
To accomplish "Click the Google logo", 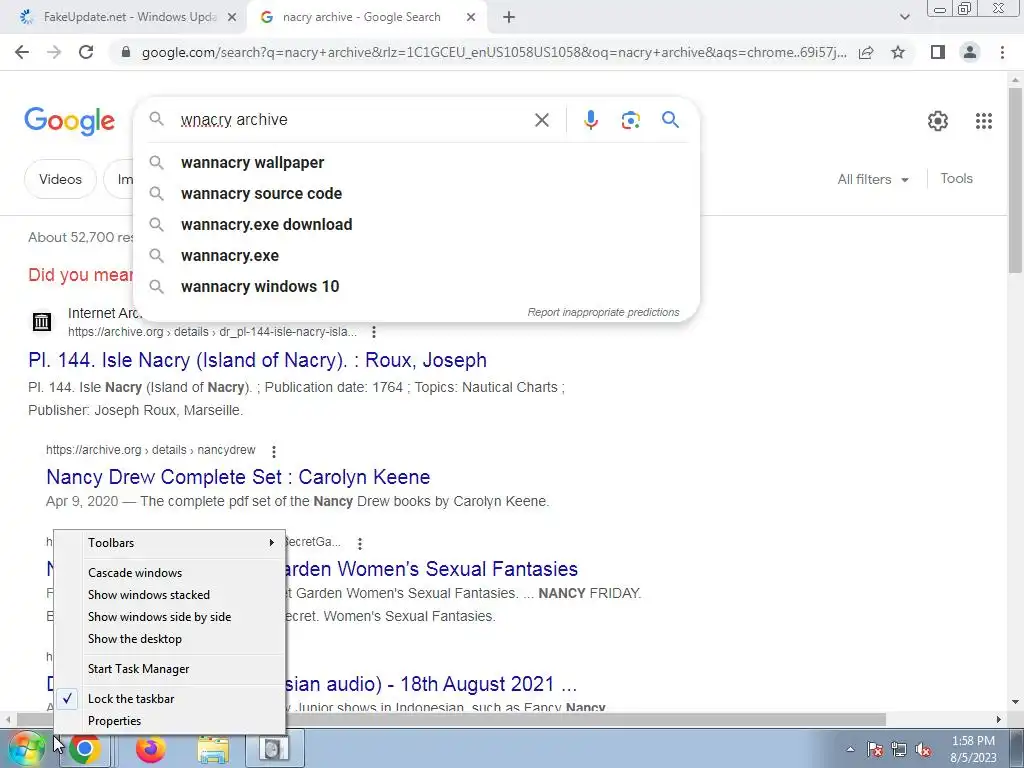I will point(70,121).
